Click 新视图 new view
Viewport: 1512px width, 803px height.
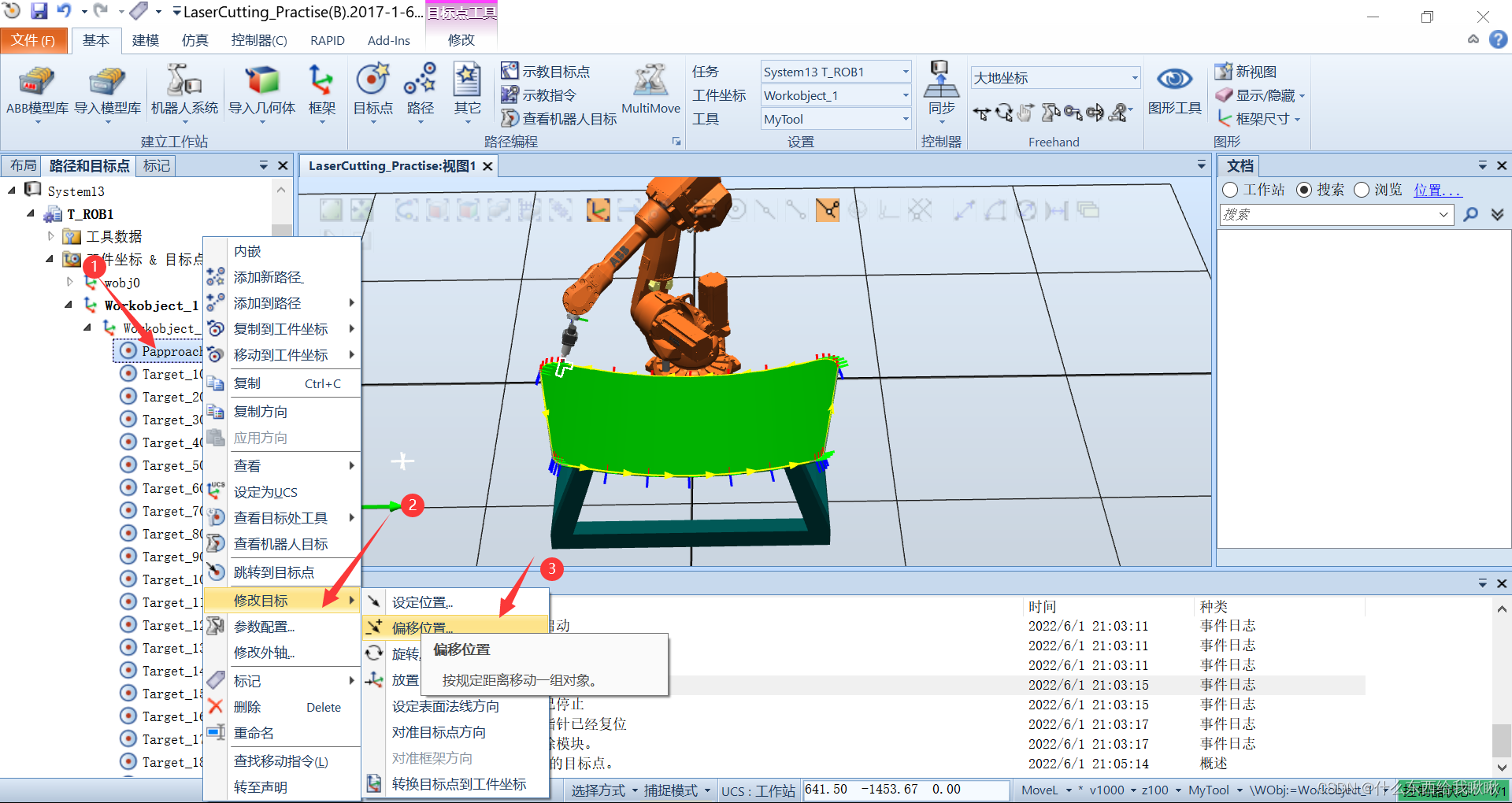coord(1245,72)
